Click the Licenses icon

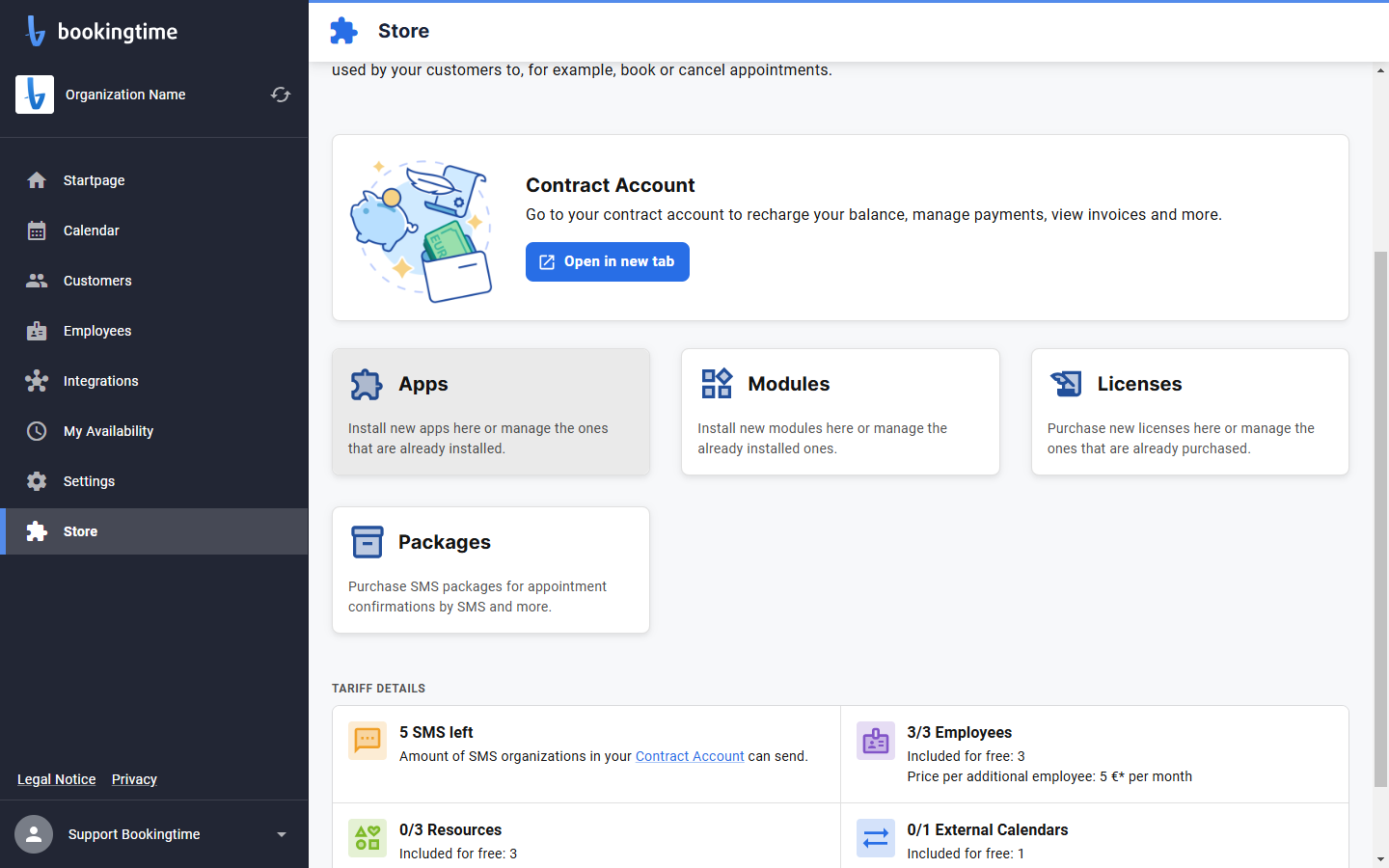pyautogui.click(x=1066, y=384)
